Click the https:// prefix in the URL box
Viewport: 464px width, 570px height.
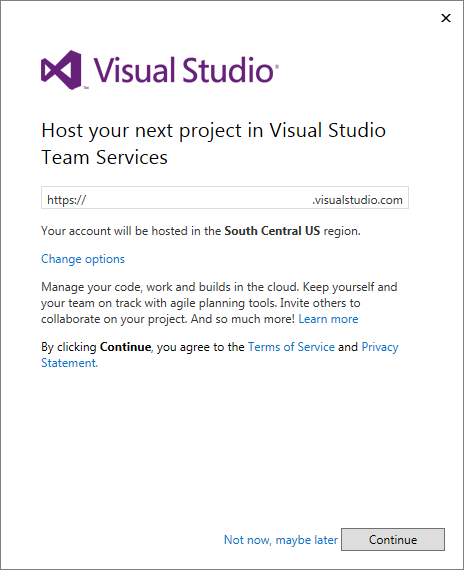point(66,200)
